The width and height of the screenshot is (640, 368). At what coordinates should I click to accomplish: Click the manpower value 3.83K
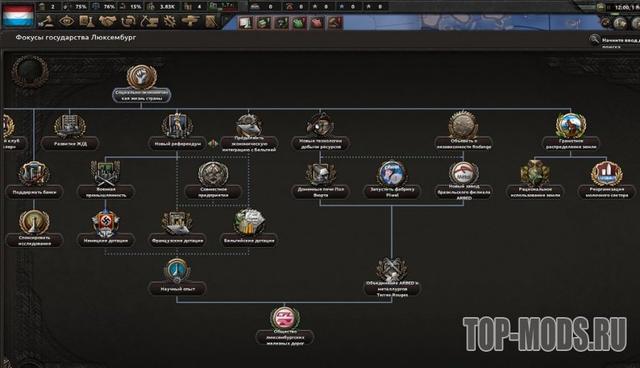(167, 7)
